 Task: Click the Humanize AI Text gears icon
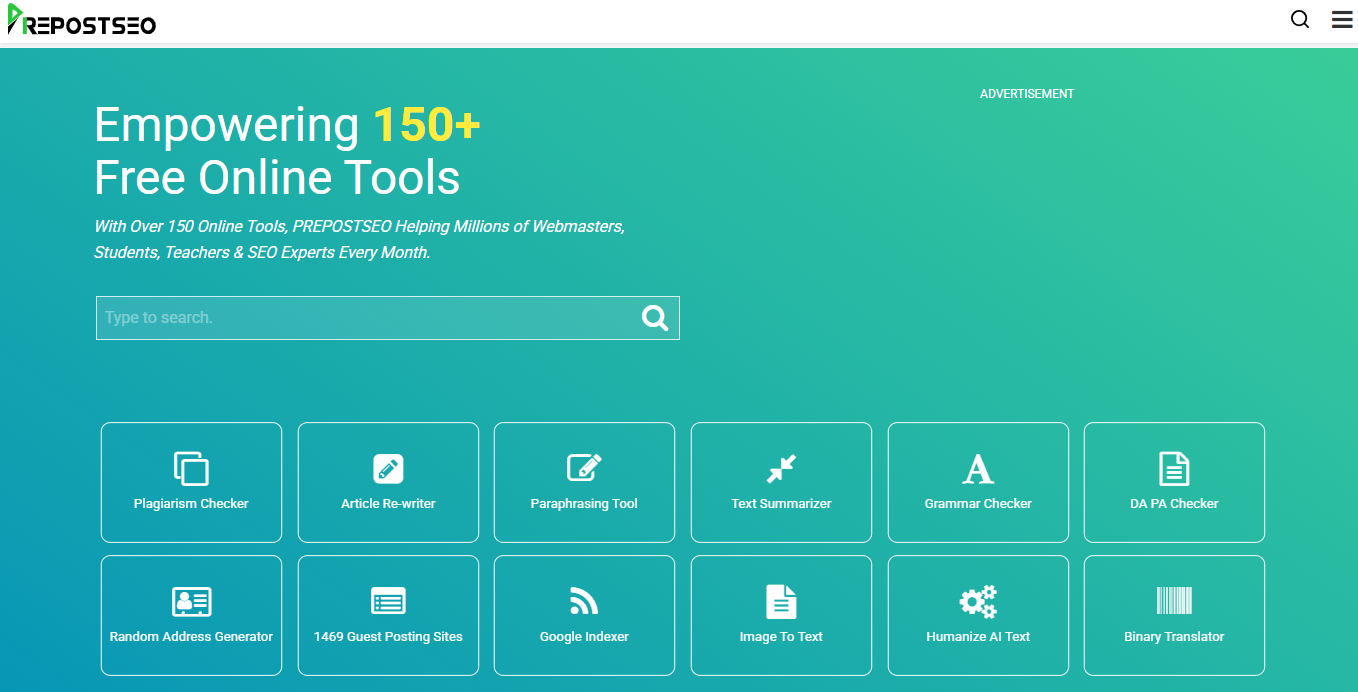point(978,601)
